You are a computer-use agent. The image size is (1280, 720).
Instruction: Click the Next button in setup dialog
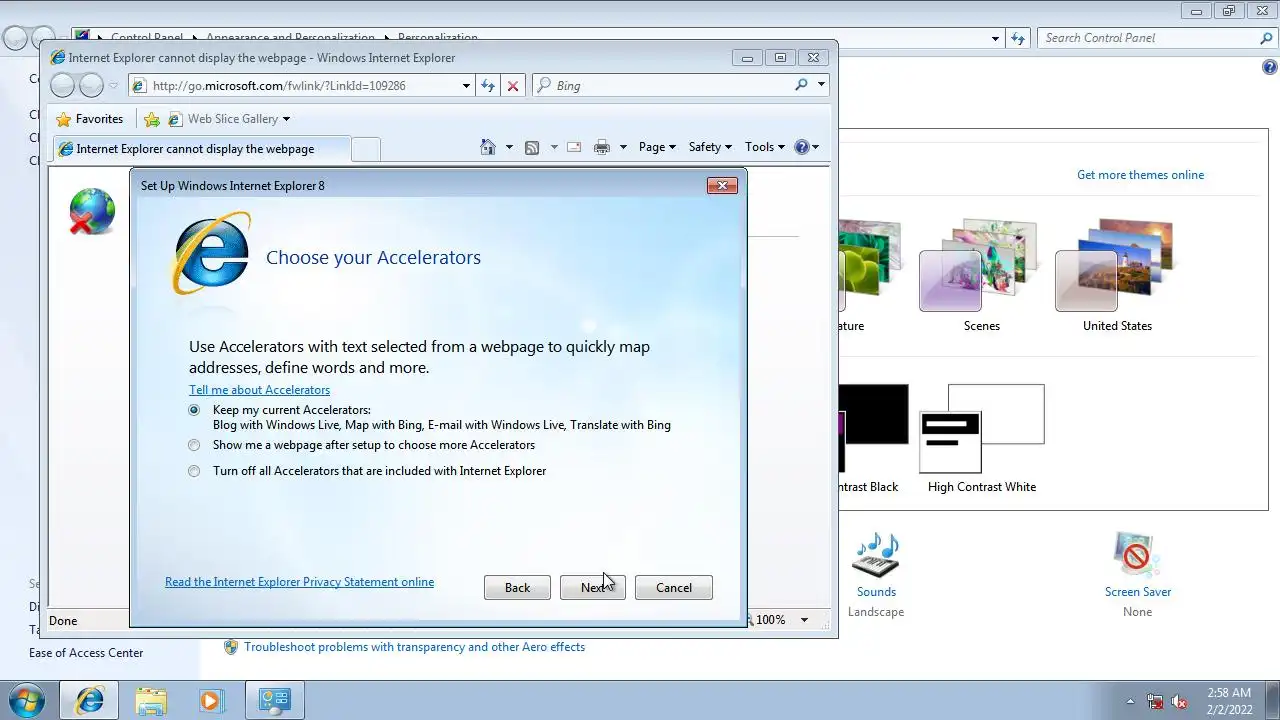(x=593, y=587)
